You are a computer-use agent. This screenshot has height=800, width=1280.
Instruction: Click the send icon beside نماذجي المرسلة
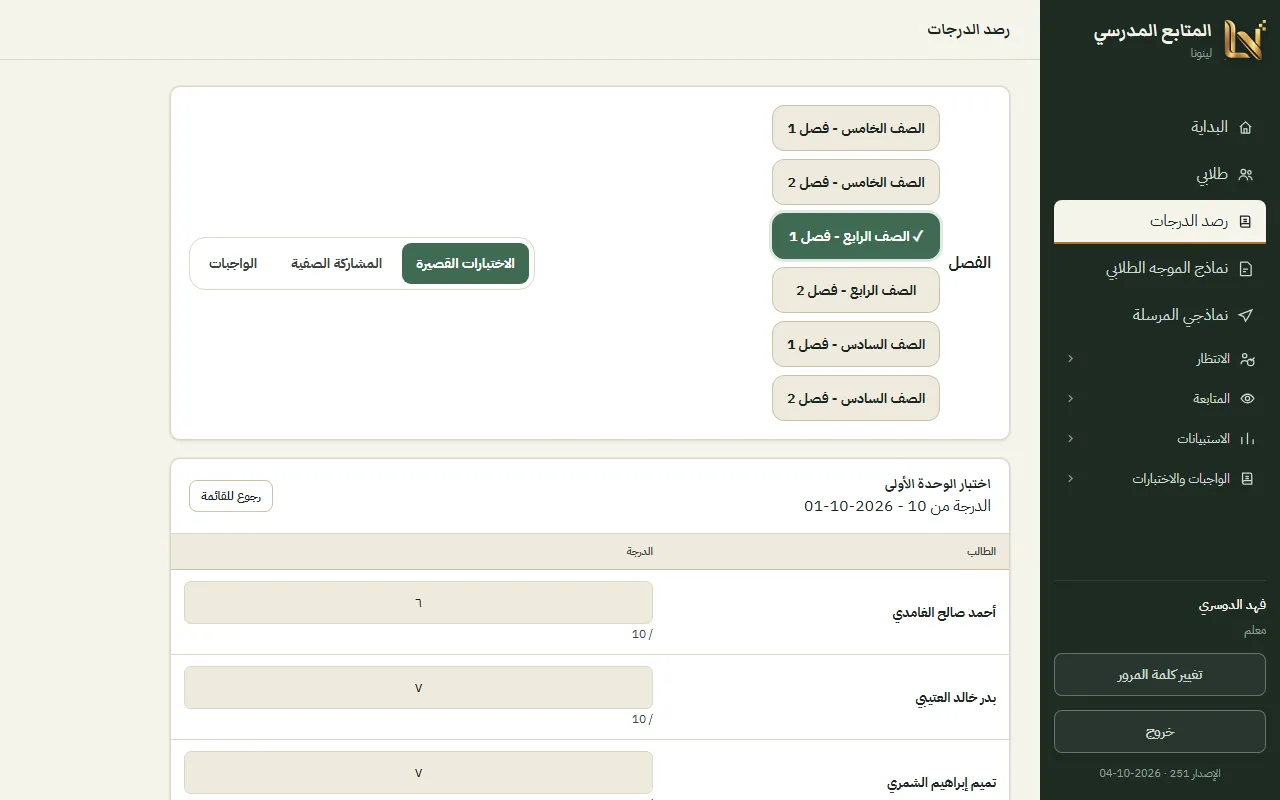[x=1245, y=315]
